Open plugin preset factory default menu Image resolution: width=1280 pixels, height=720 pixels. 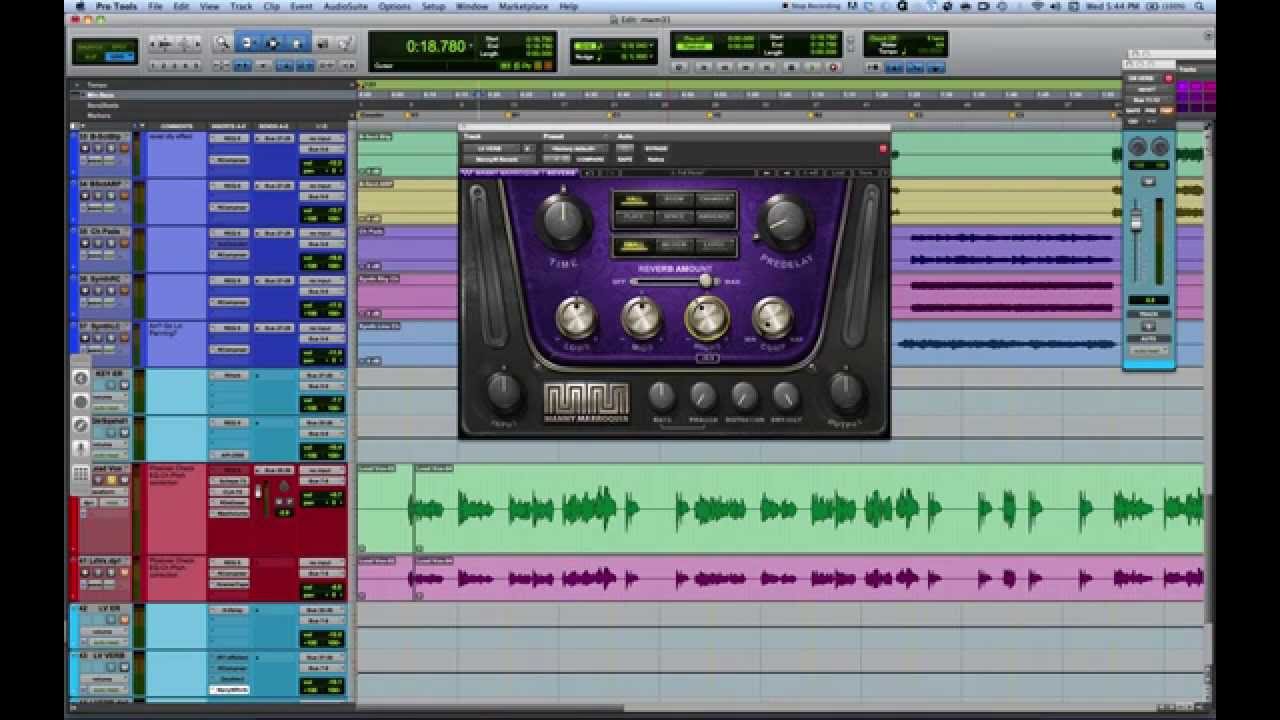(575, 148)
